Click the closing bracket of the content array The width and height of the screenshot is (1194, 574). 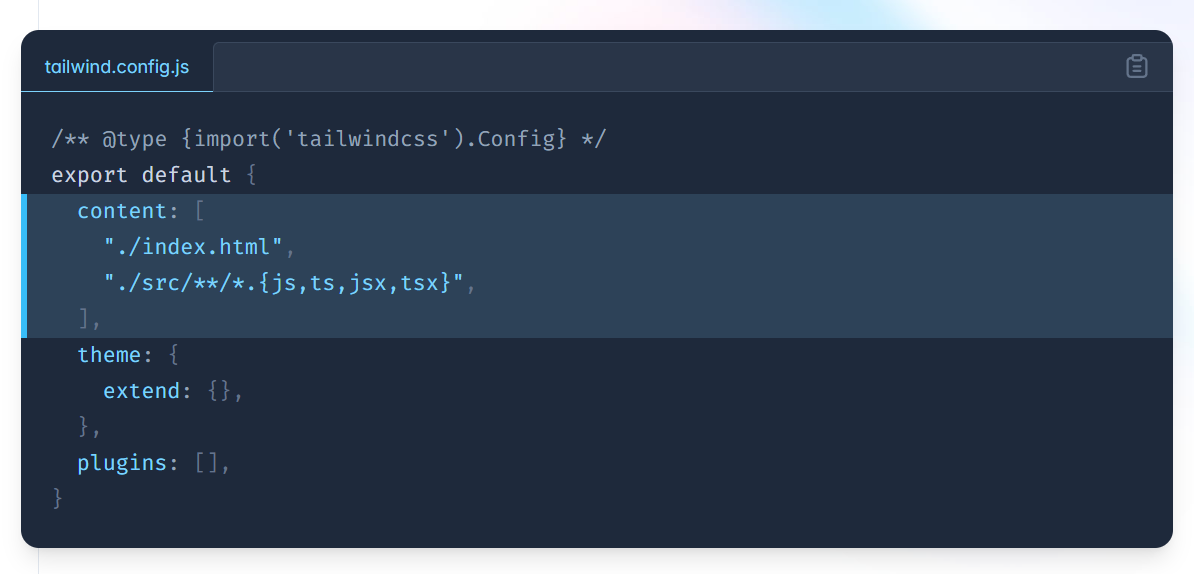tap(84, 319)
